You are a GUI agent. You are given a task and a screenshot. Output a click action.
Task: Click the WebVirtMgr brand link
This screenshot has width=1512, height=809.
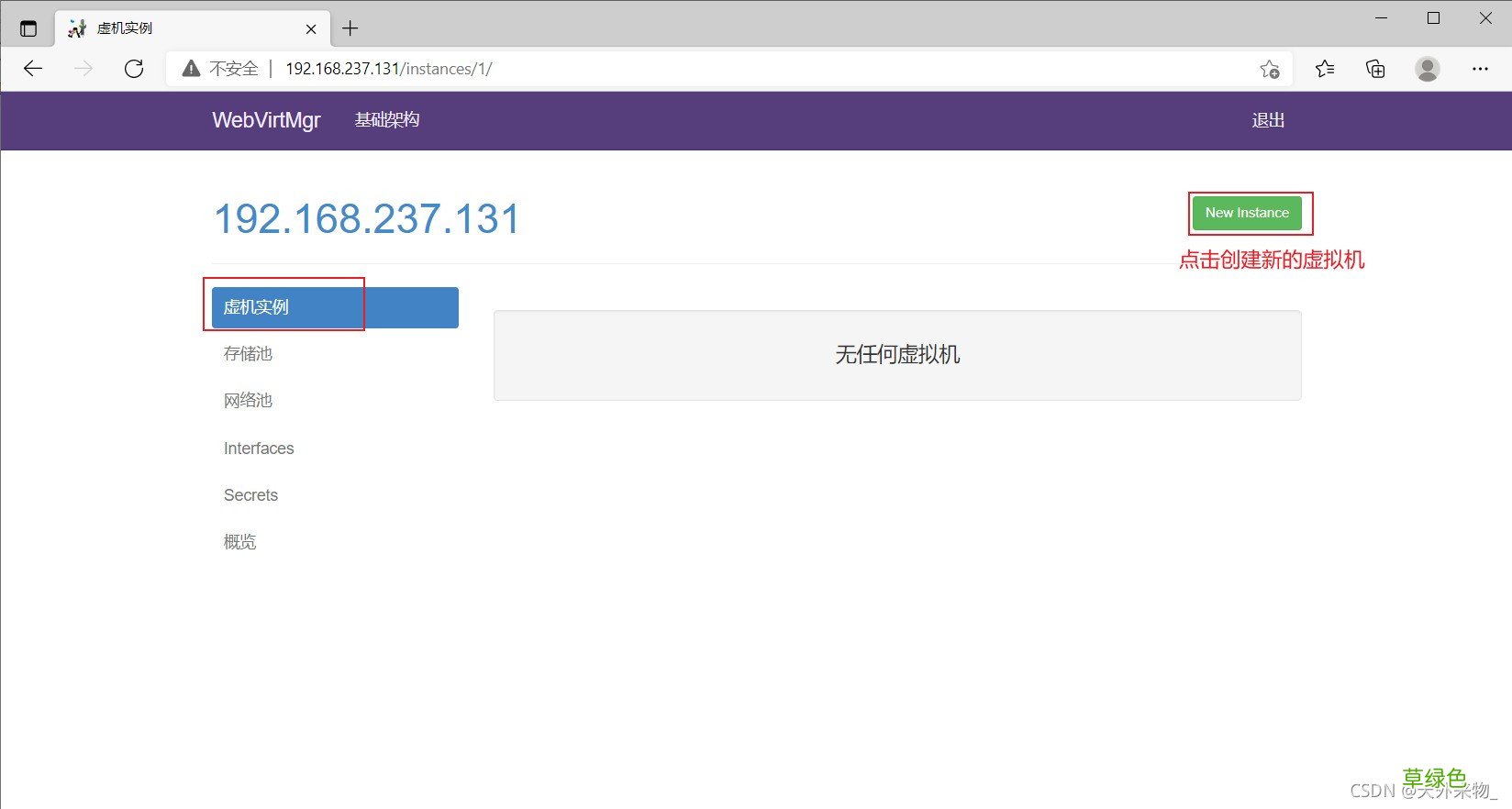(266, 120)
